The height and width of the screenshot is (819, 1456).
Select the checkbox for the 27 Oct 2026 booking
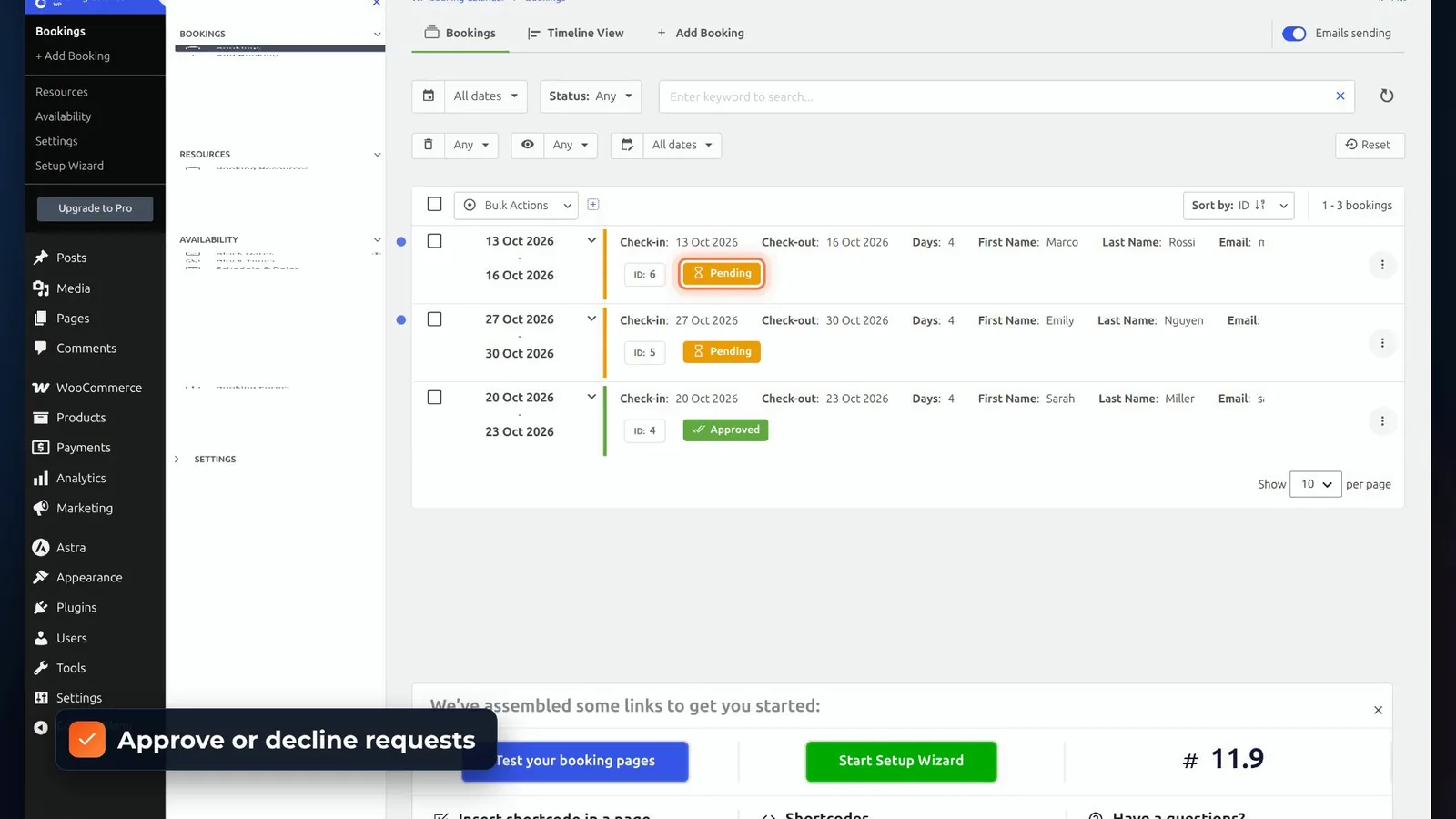click(x=434, y=319)
